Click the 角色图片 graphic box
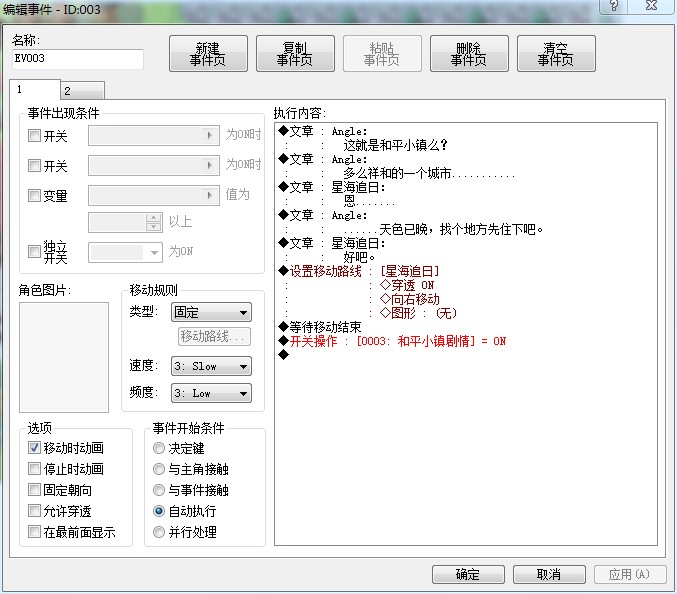 (64, 357)
